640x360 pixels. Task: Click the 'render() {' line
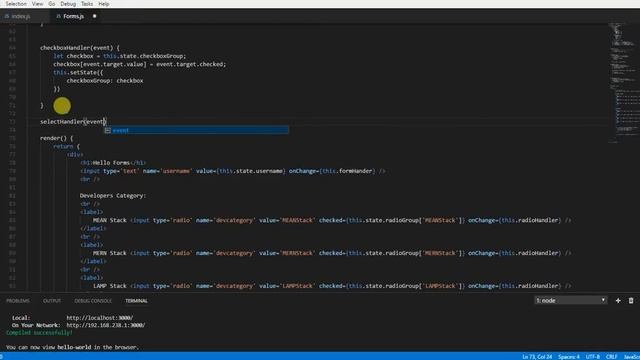(x=56, y=138)
